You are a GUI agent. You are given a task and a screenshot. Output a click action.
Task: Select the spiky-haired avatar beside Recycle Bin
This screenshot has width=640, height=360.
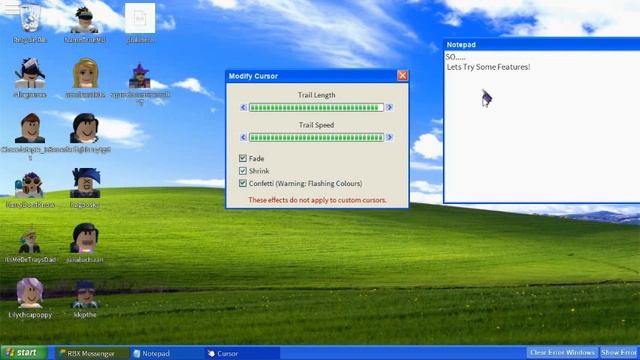coord(84,20)
